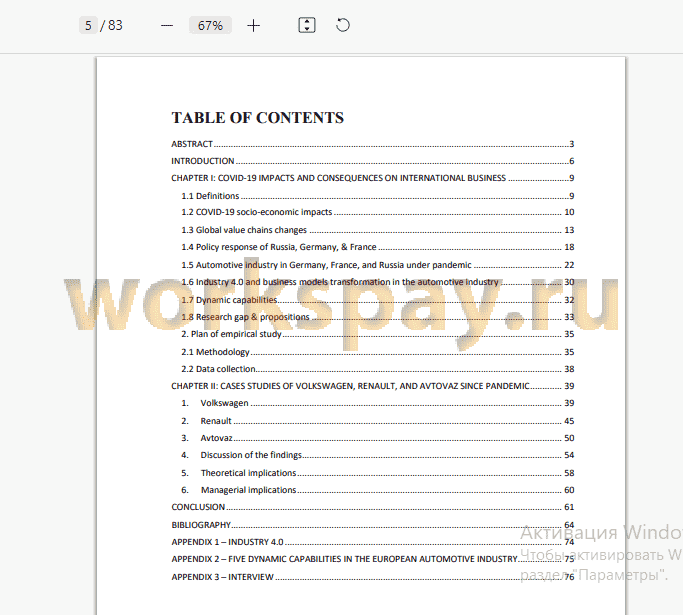Go to the Renault section entry
Viewport: 683px width, 615px height.
pyautogui.click(x=378, y=421)
